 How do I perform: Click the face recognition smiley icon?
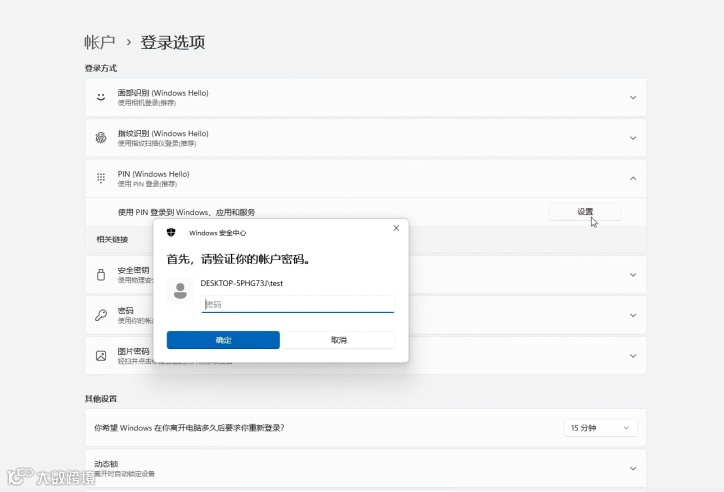click(x=101, y=97)
